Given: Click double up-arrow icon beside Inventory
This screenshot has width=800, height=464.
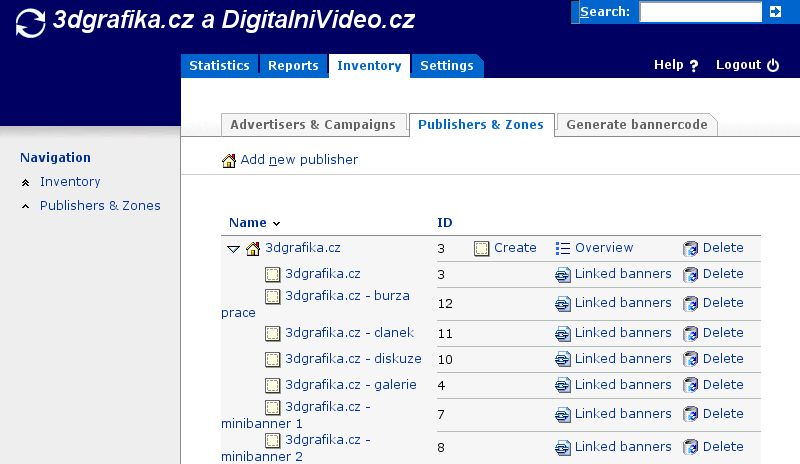Looking at the screenshot, I should tap(26, 183).
